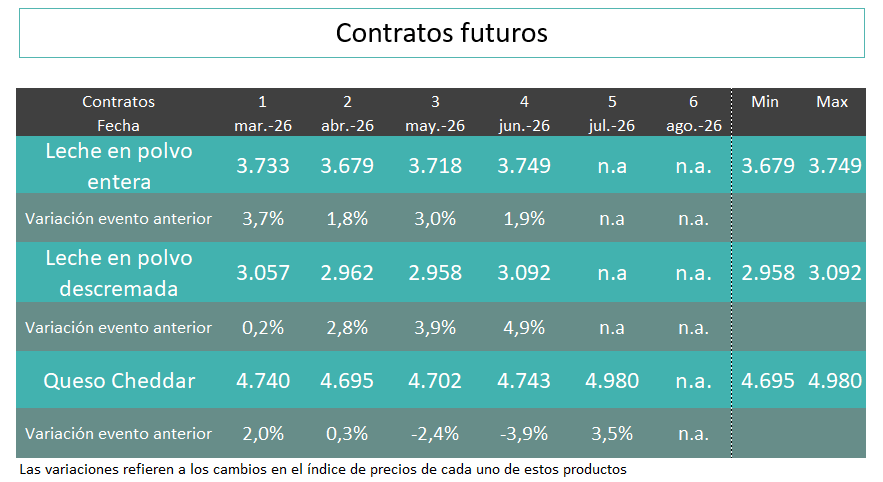The image size is (883, 482).
Task: Click the Max column header
Action: (832, 102)
